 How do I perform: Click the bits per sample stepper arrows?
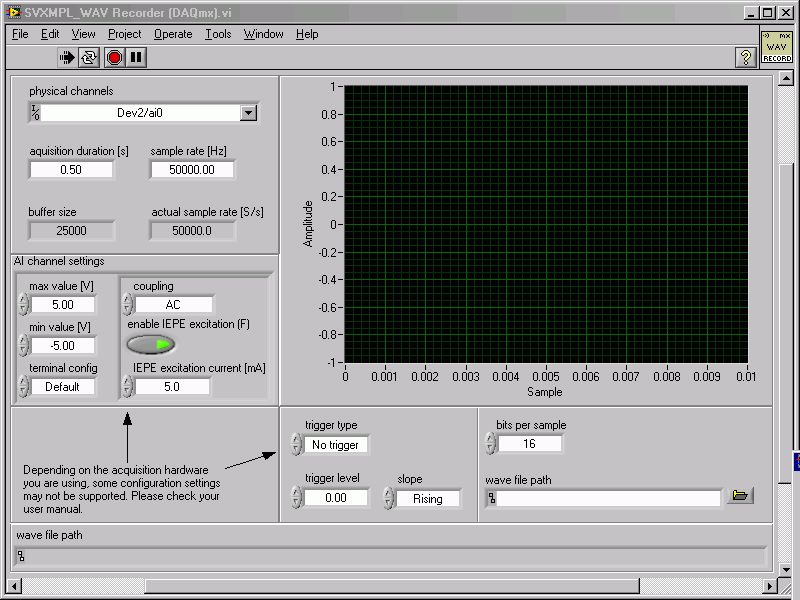[490, 444]
